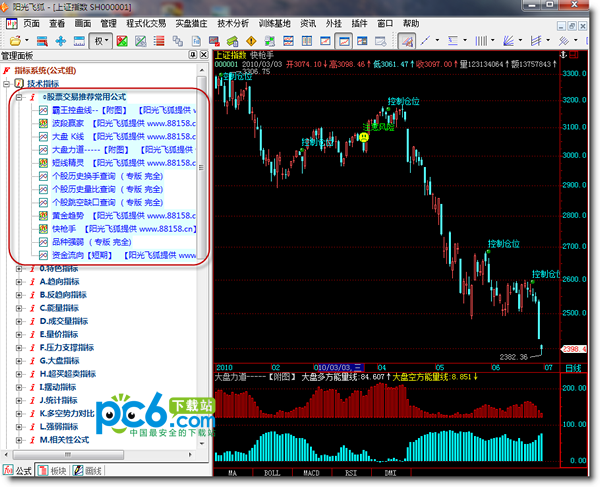Select the vertical period lines tool
The height and width of the screenshot is (487, 600).
(x=481, y=41)
